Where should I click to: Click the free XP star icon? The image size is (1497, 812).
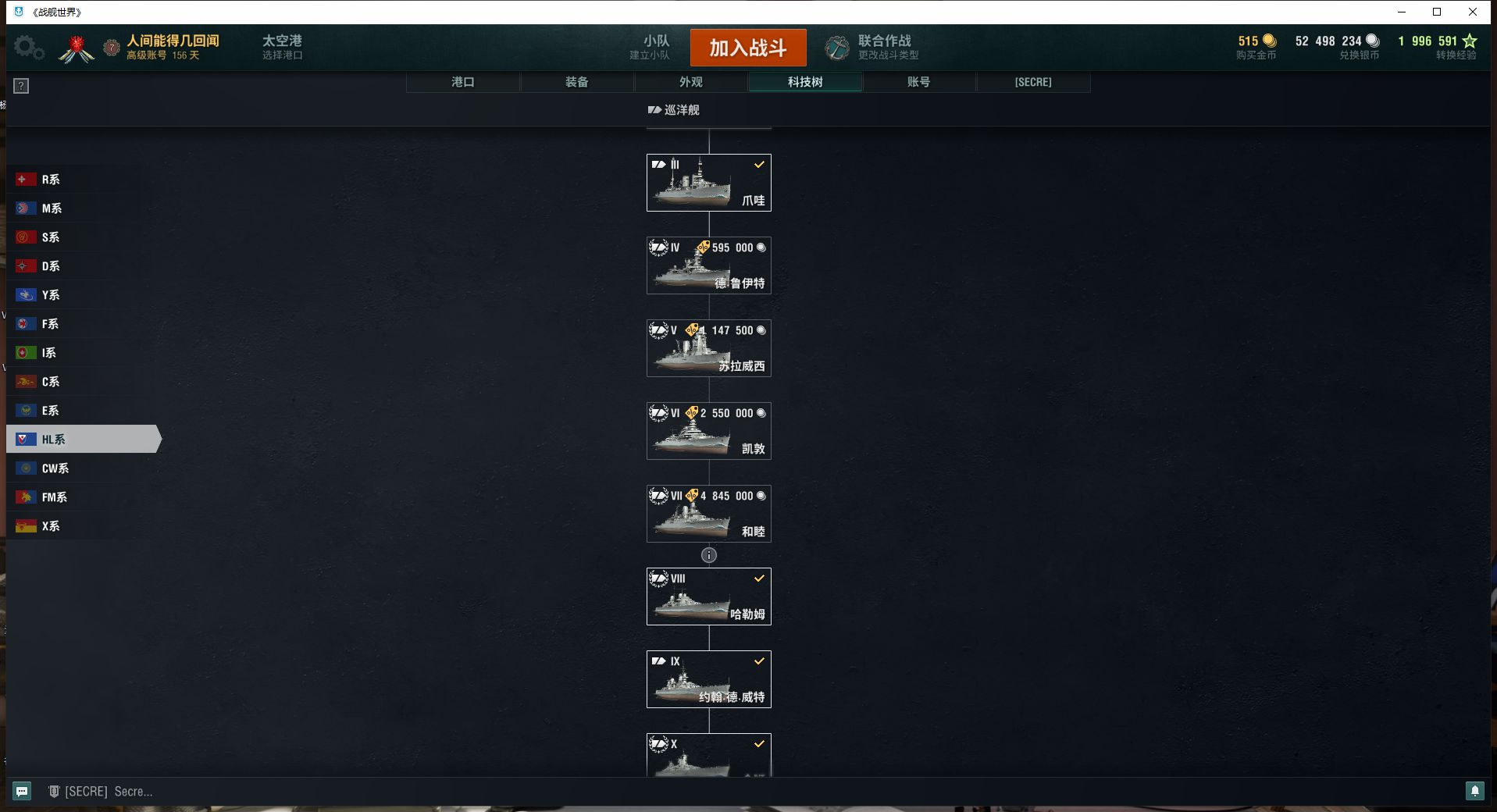[1470, 41]
